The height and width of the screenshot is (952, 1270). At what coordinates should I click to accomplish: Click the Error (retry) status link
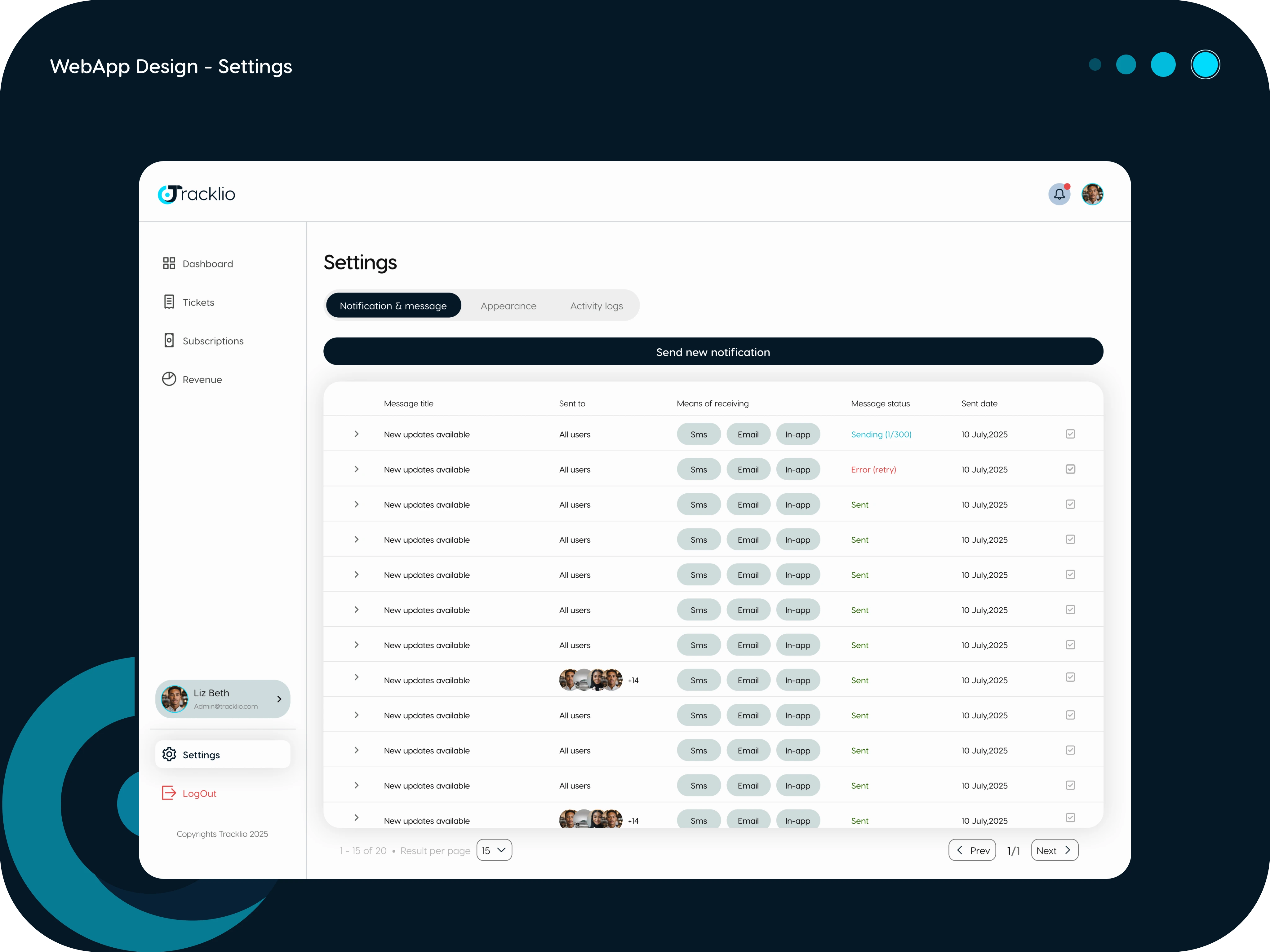(x=873, y=469)
